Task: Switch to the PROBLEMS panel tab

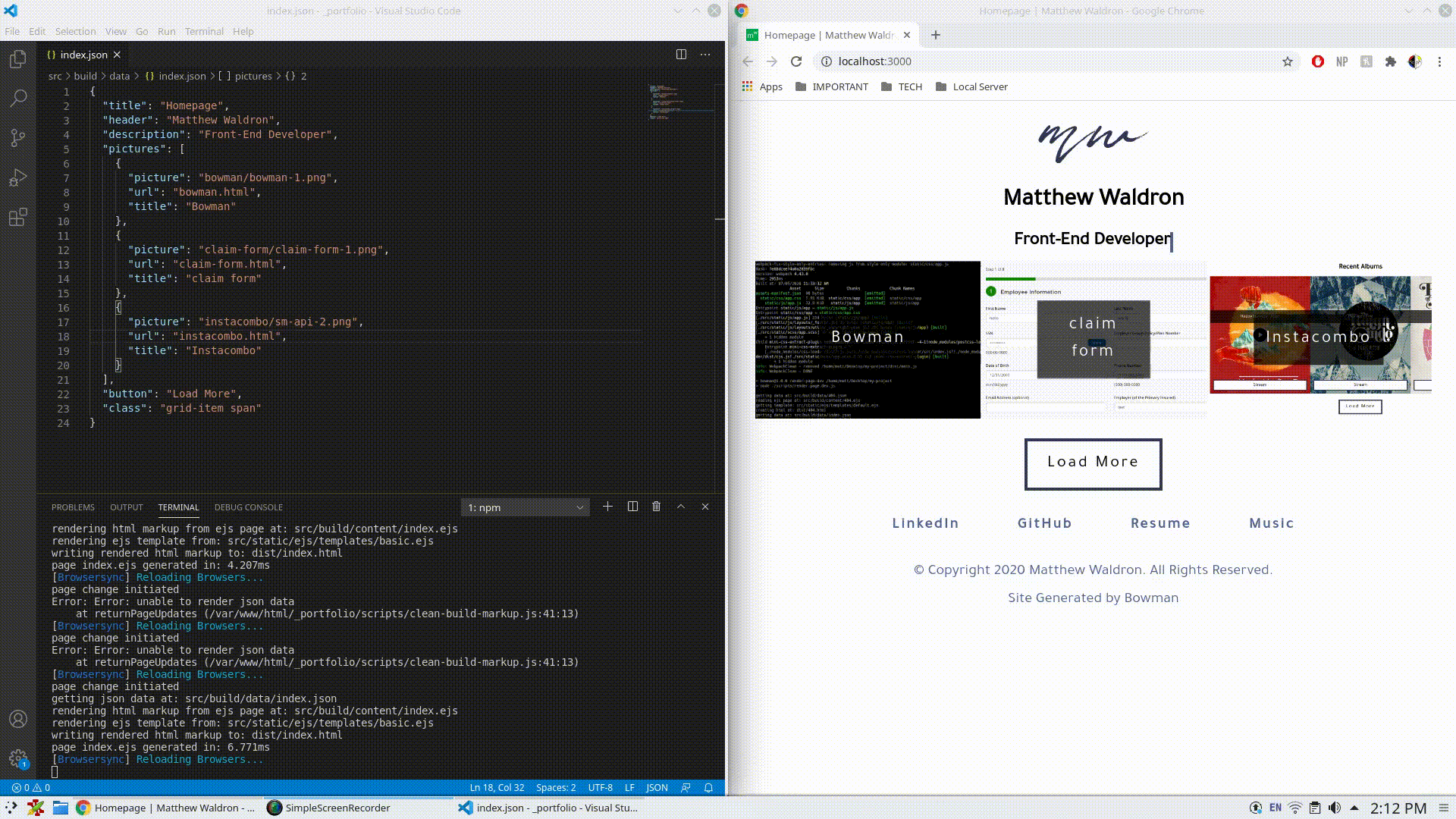Action: pos(73,507)
